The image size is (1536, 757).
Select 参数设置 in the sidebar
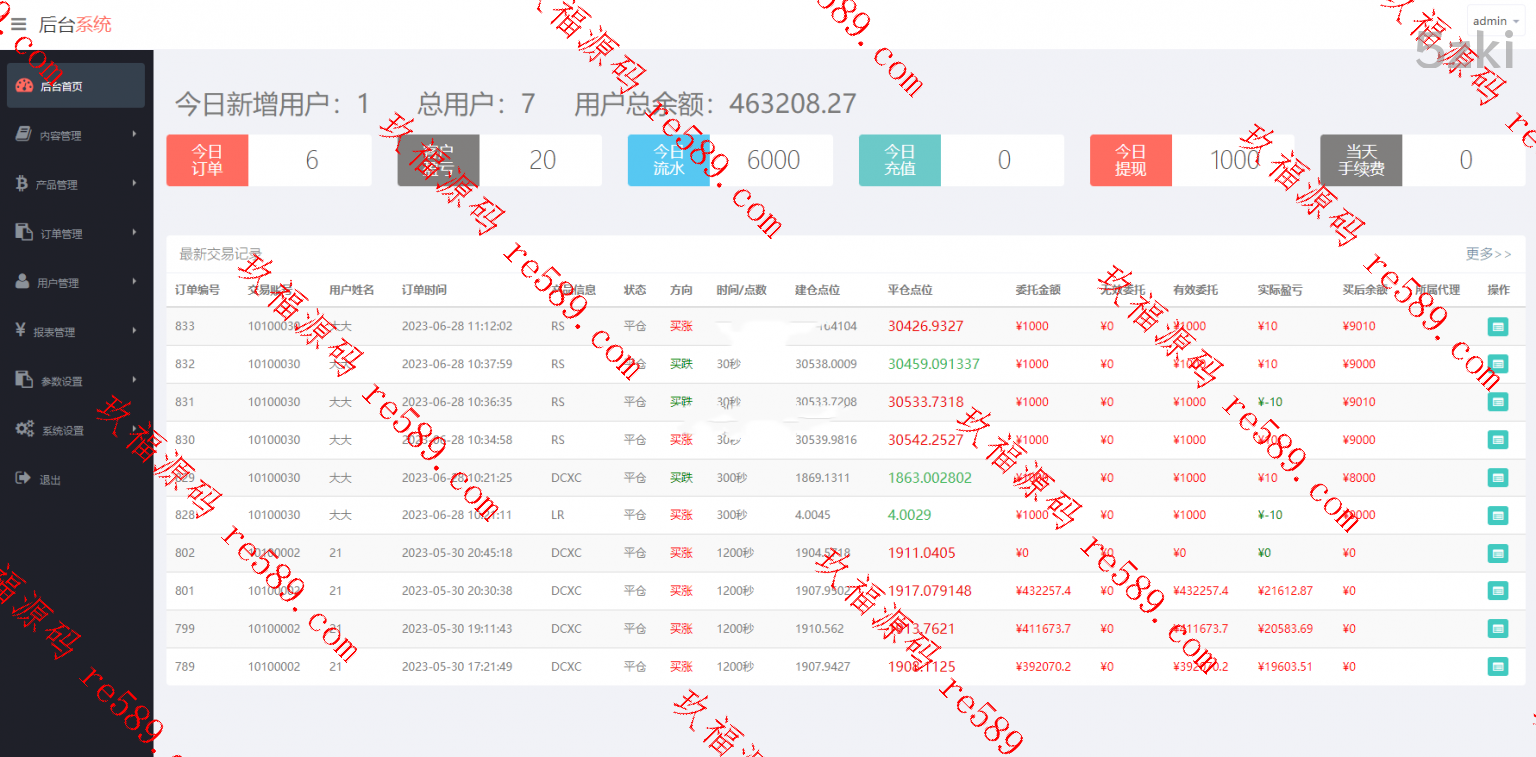61,381
